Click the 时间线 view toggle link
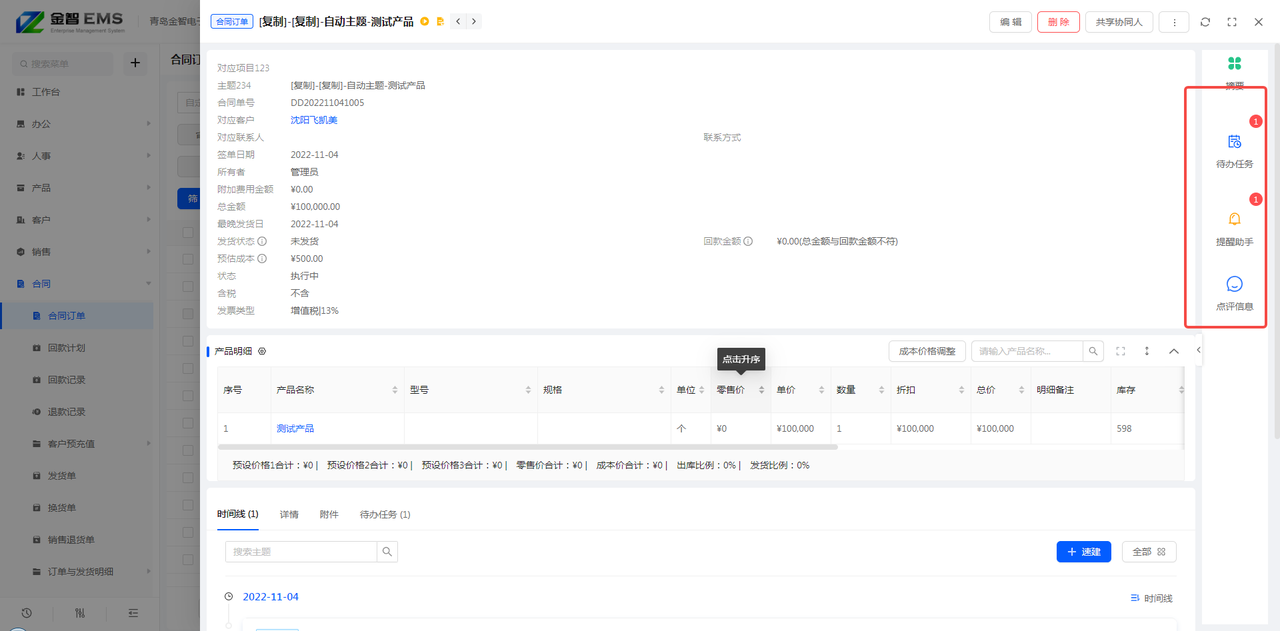This screenshot has height=631, width=1280. (1151, 598)
